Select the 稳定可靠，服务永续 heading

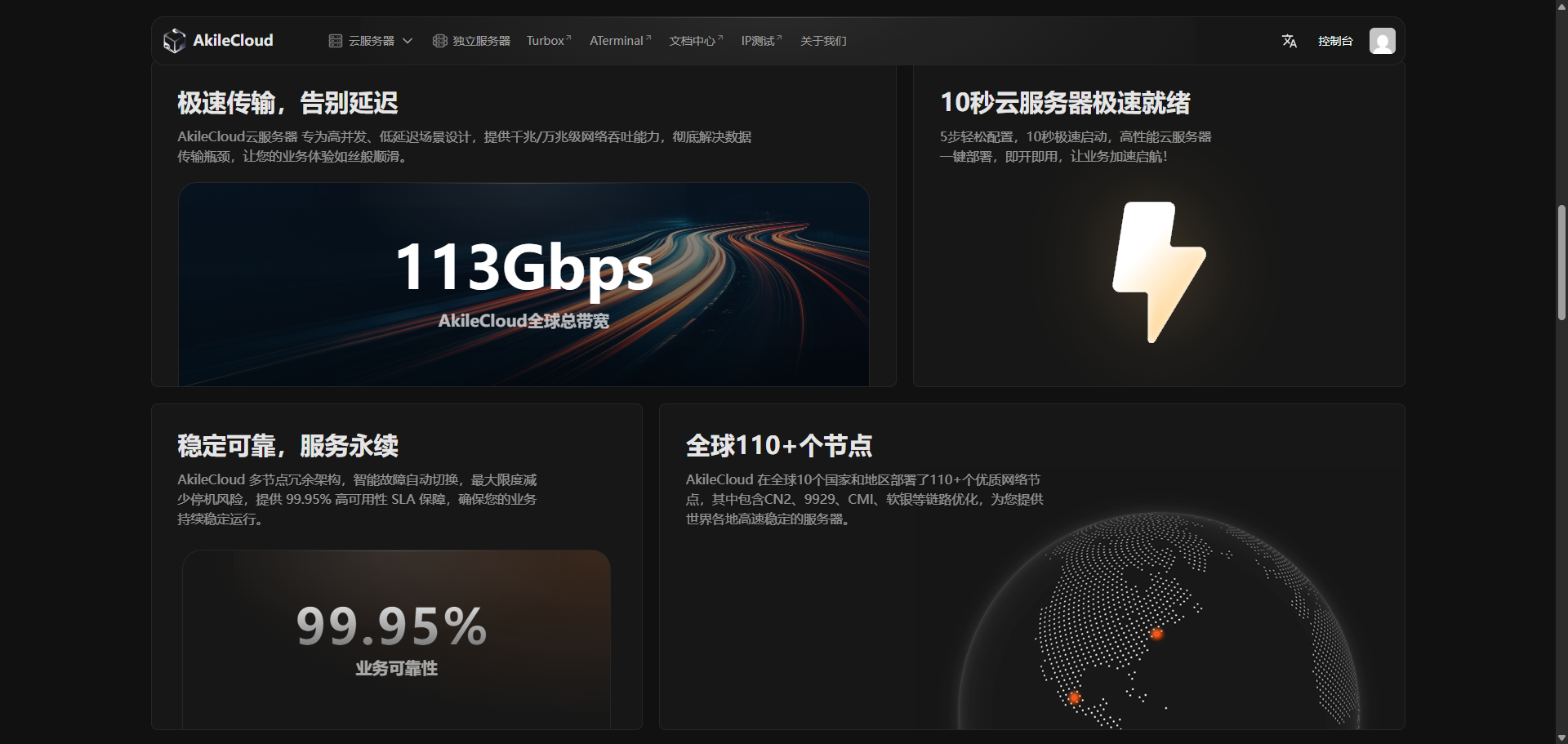point(287,446)
